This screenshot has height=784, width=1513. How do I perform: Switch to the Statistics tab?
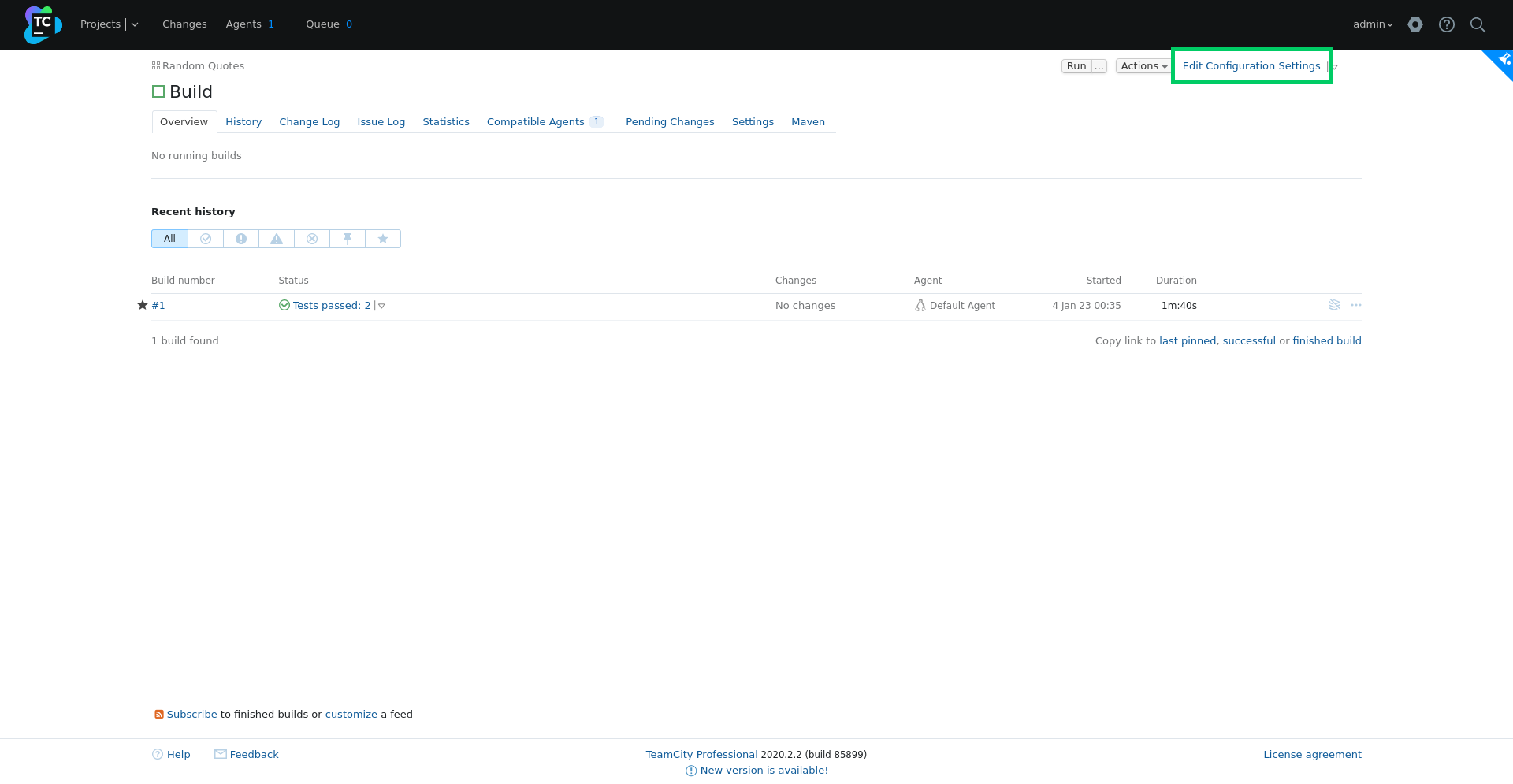click(x=446, y=122)
